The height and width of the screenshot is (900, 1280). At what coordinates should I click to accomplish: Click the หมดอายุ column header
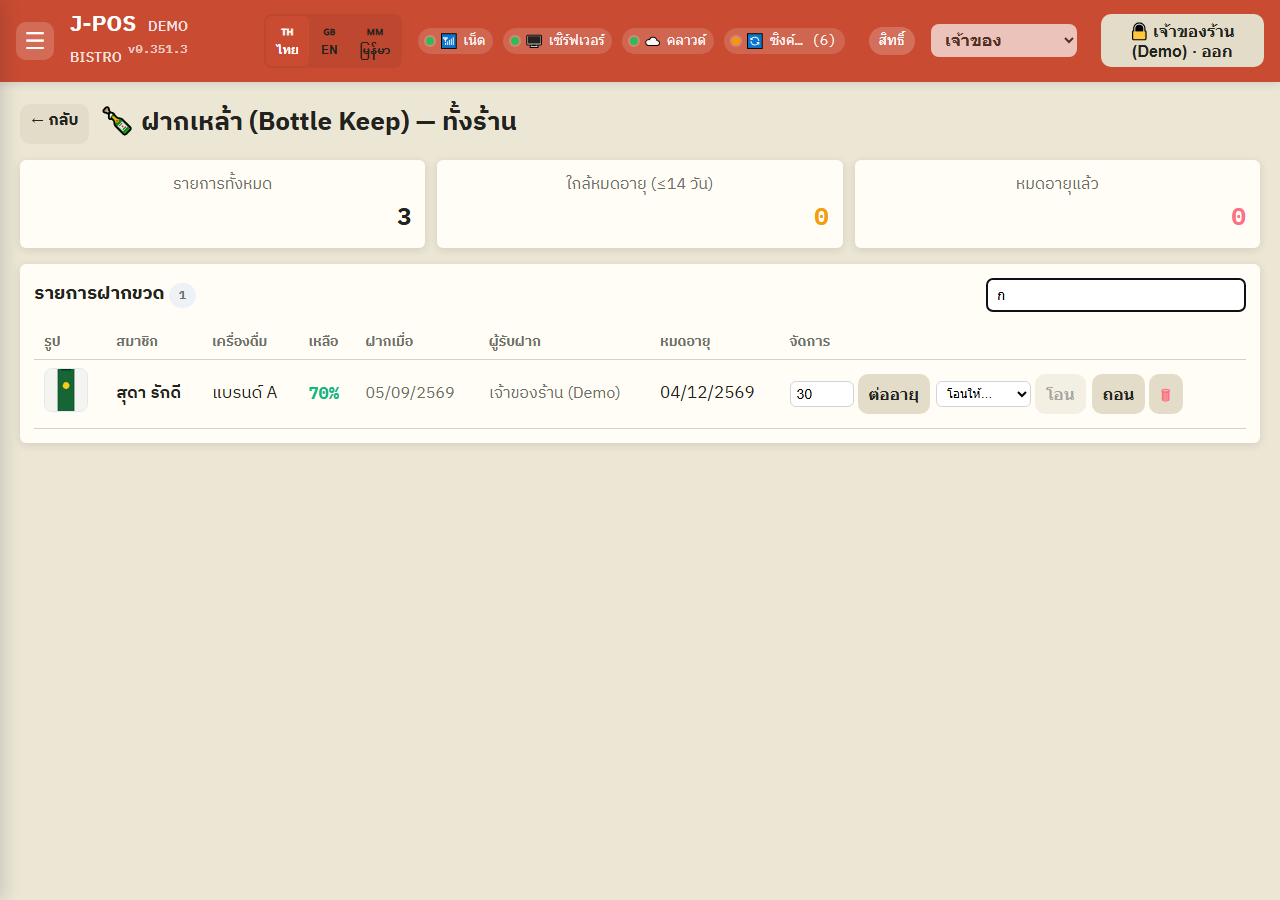tap(685, 342)
